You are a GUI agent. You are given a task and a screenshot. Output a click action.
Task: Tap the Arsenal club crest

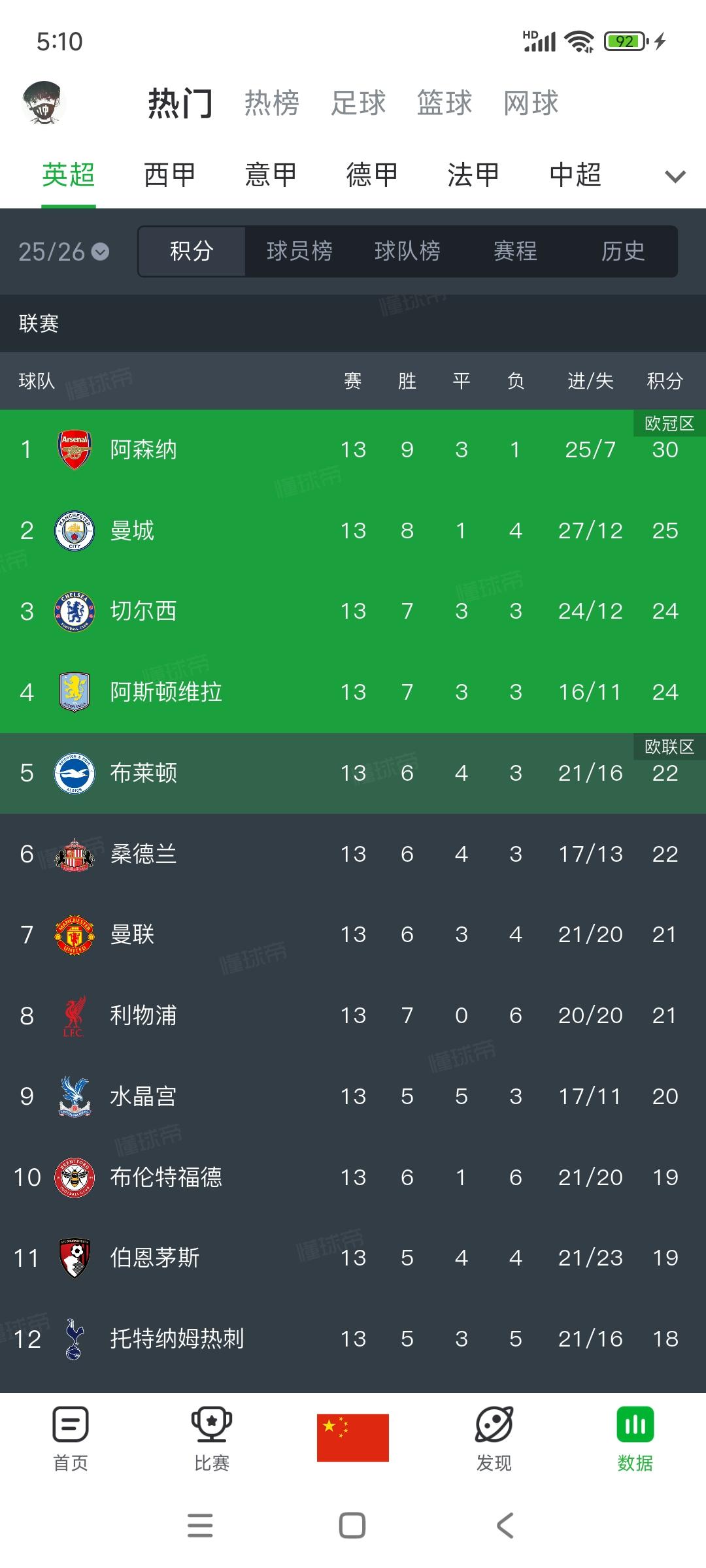[75, 449]
